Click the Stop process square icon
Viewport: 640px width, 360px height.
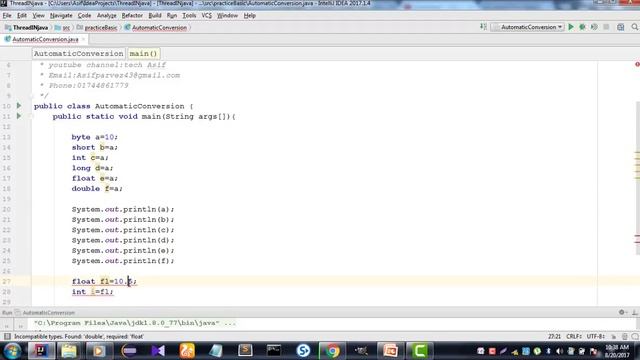coord(606,27)
